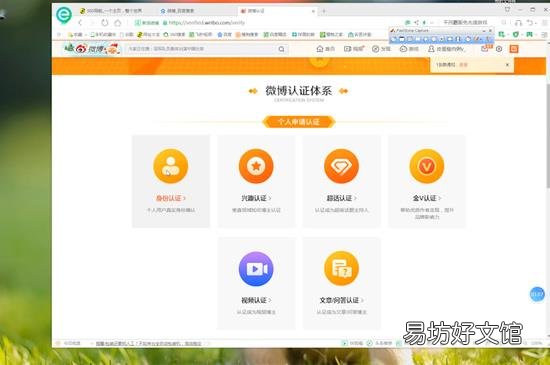Image resolution: width=550 pixels, height=365 pixels.
Task: Open the 收藏 favorites star in bookmarks bar
Action: pos(75,34)
